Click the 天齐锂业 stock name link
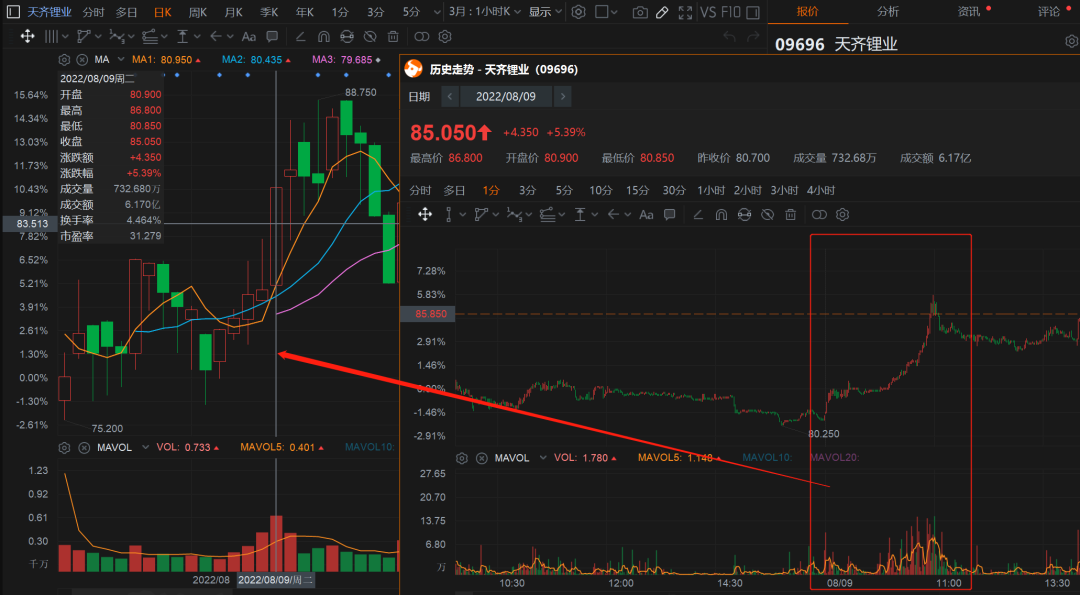Image resolution: width=1080 pixels, height=595 pixels. 49,12
